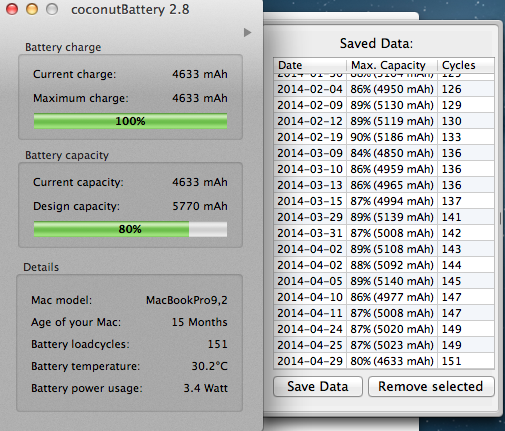
Task: Select the 2014-04-10 saved row
Action: [x=384, y=297]
